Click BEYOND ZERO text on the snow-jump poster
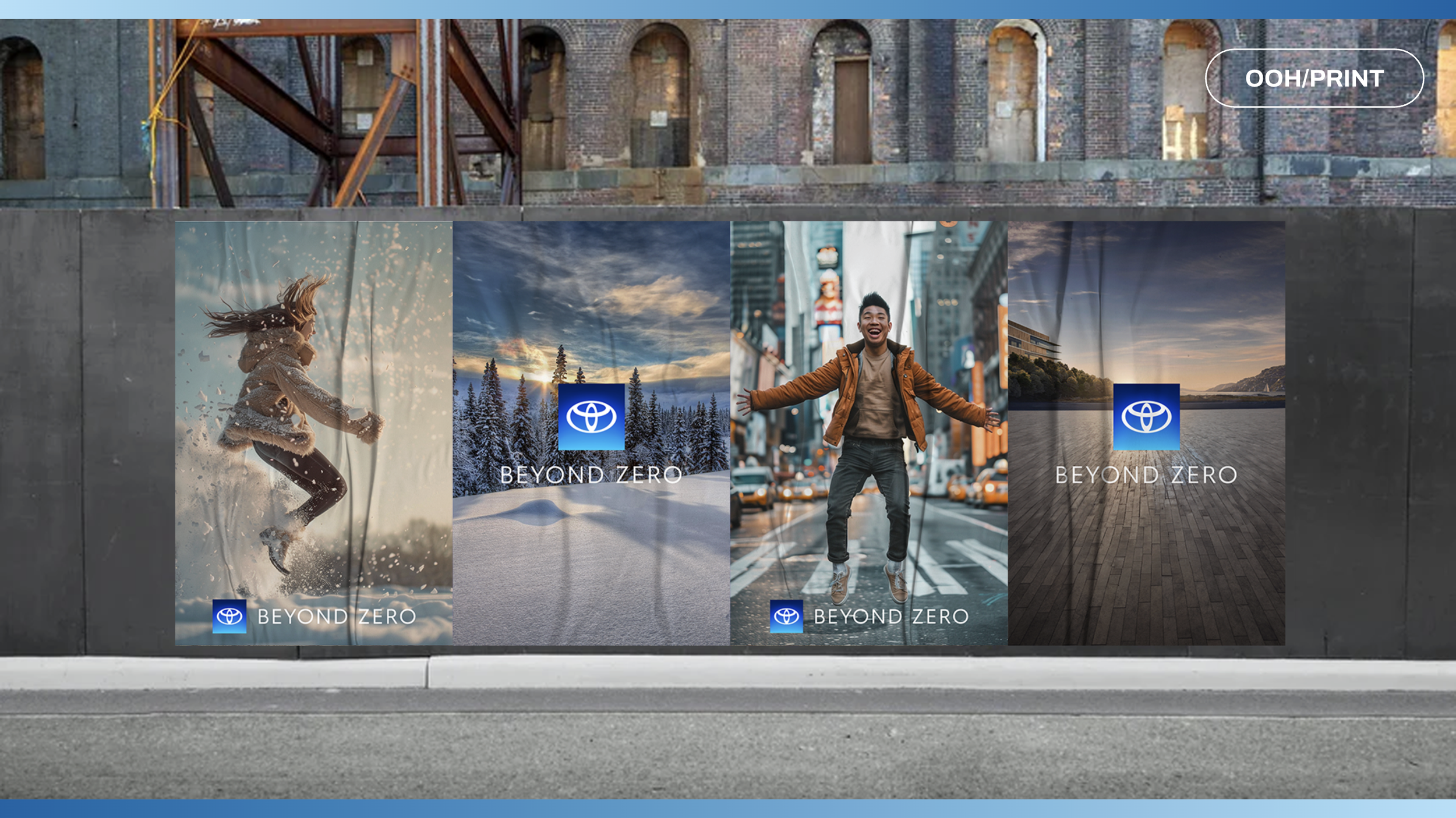Screen dimensions: 1456x818 337,617
